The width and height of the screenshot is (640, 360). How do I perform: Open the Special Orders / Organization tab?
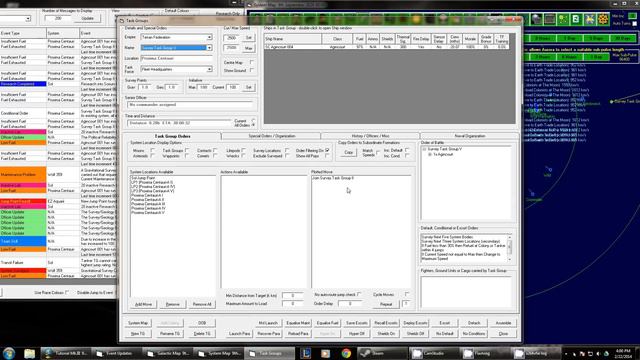pyautogui.click(x=271, y=136)
